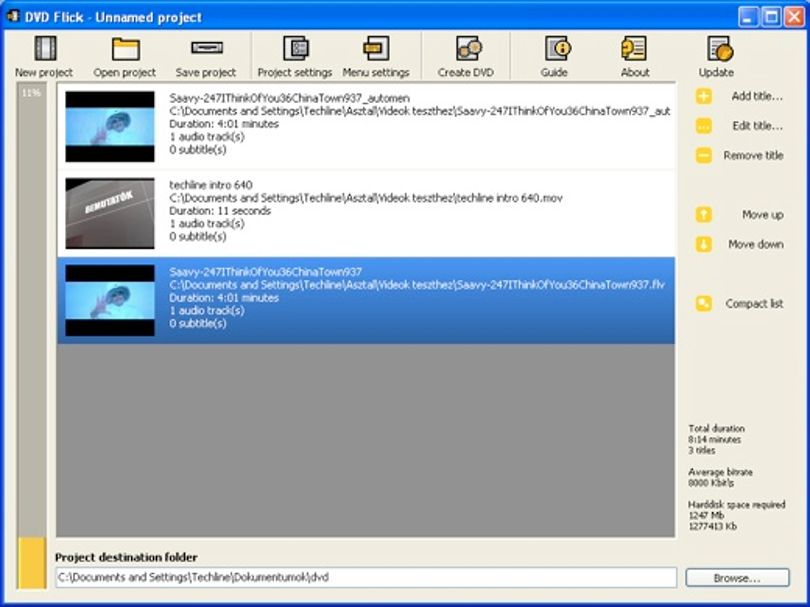Click the Project destination folder path field

tap(366, 577)
